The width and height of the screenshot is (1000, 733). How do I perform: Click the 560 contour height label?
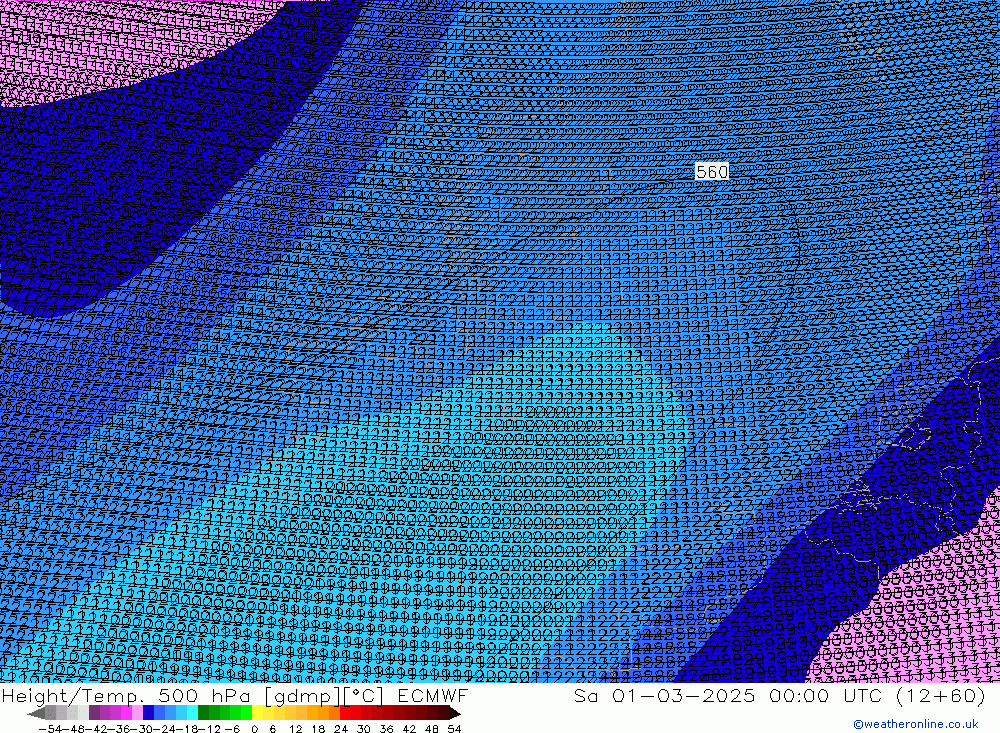(711, 172)
